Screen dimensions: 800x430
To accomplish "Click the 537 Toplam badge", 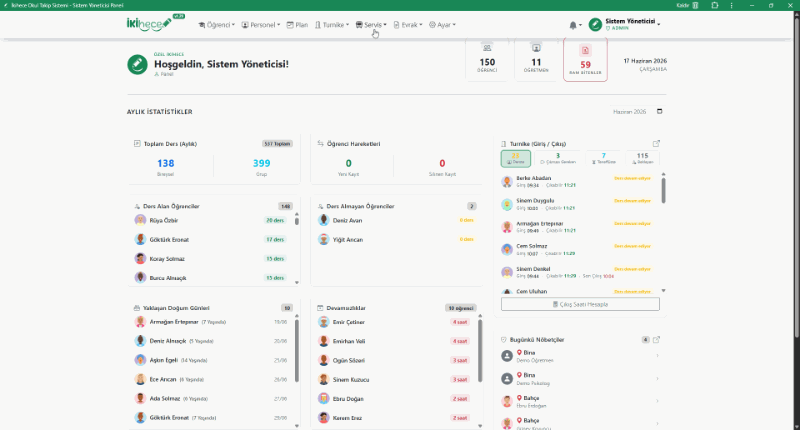I will (277, 144).
